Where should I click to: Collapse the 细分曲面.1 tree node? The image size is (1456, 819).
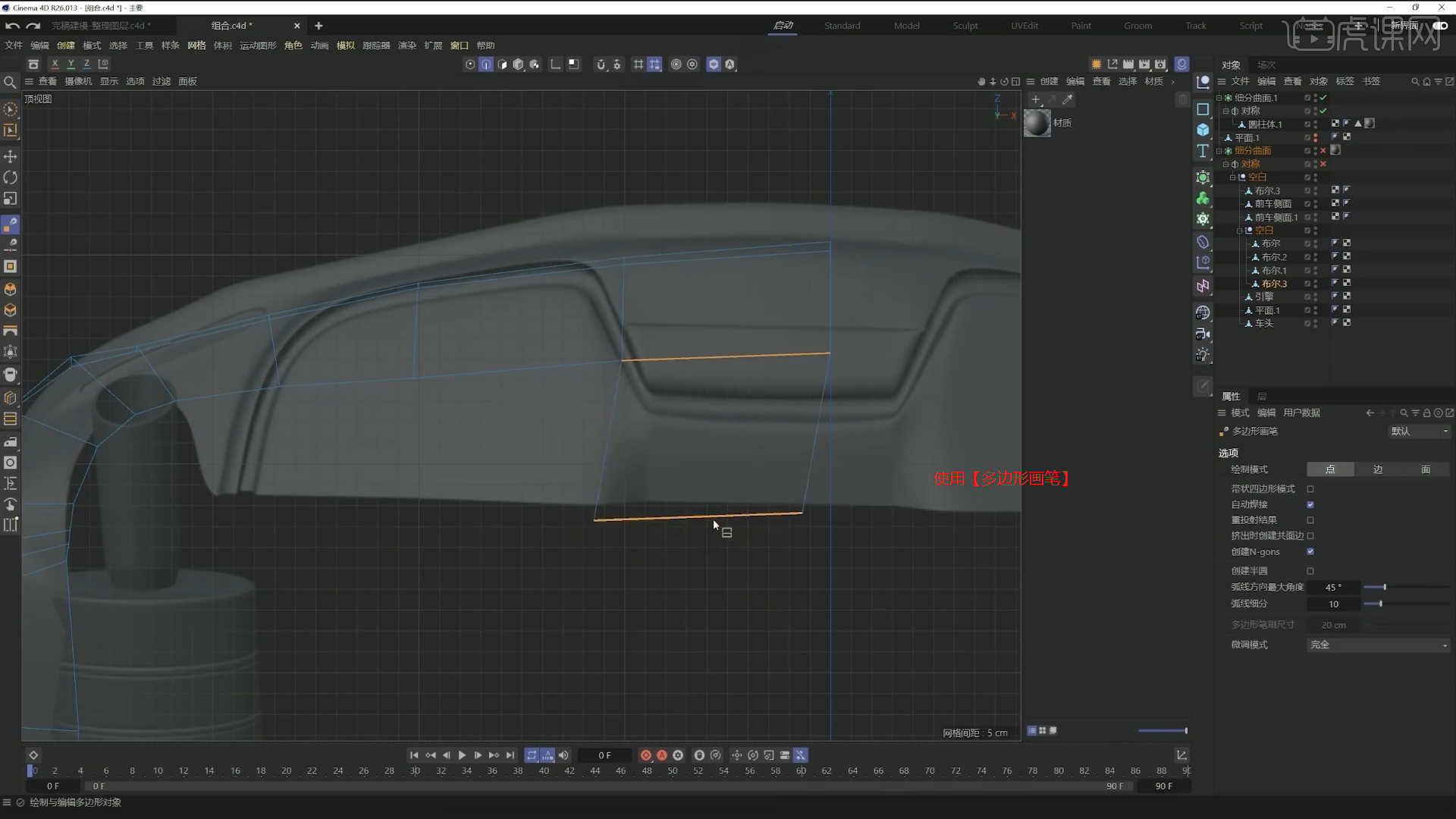1219,98
